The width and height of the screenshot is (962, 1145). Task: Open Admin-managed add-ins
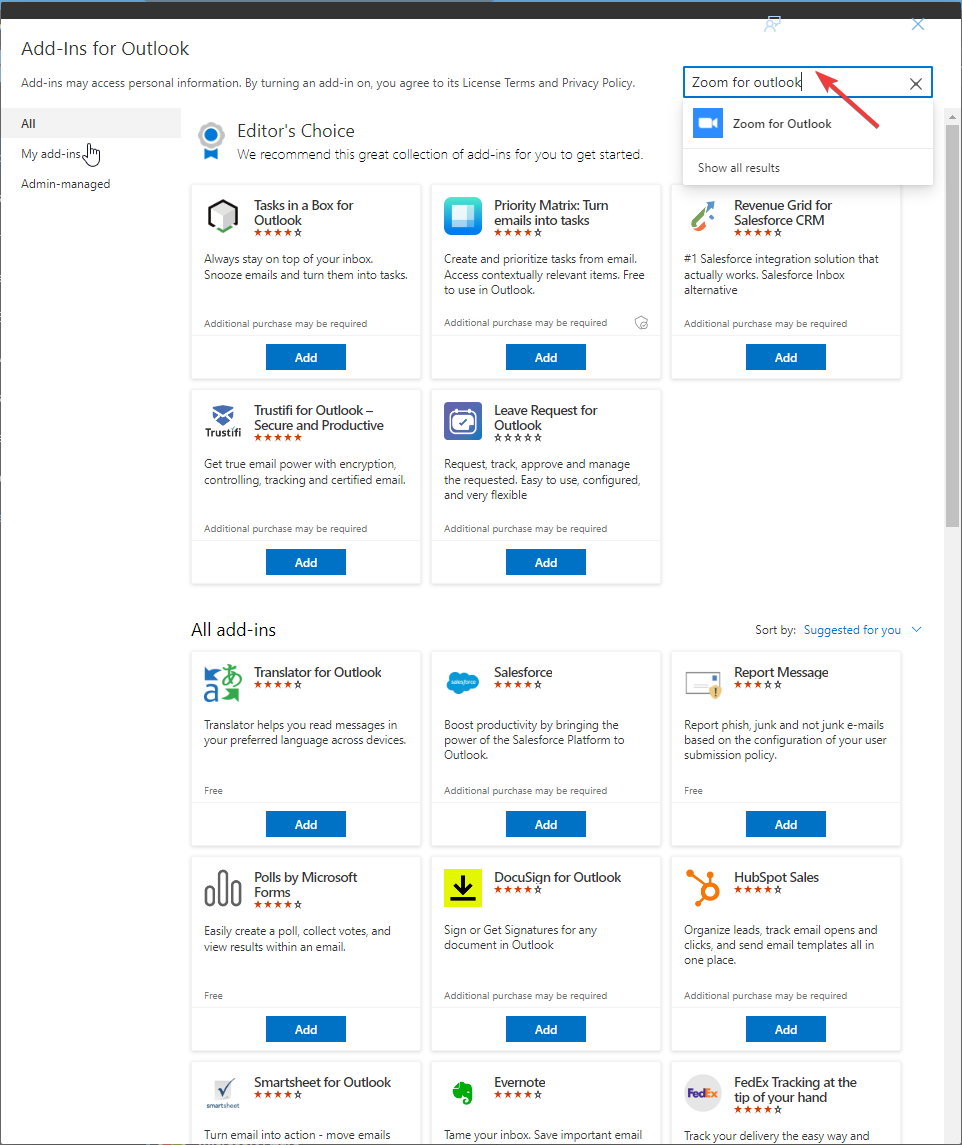(x=65, y=184)
